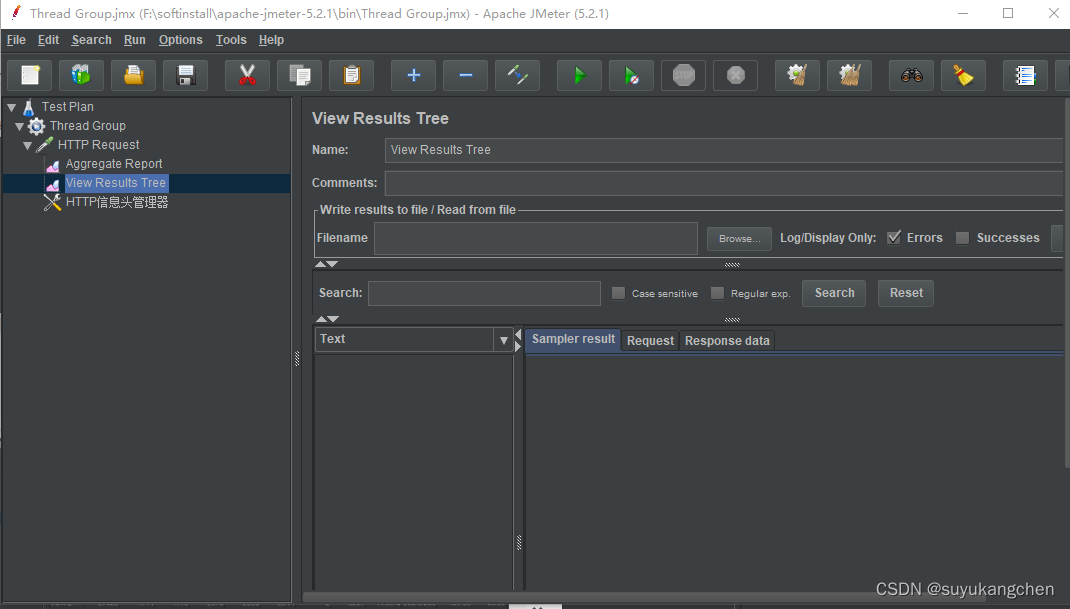The image size is (1070, 609).
Task: Click the Comments input field
Action: [x=724, y=183]
